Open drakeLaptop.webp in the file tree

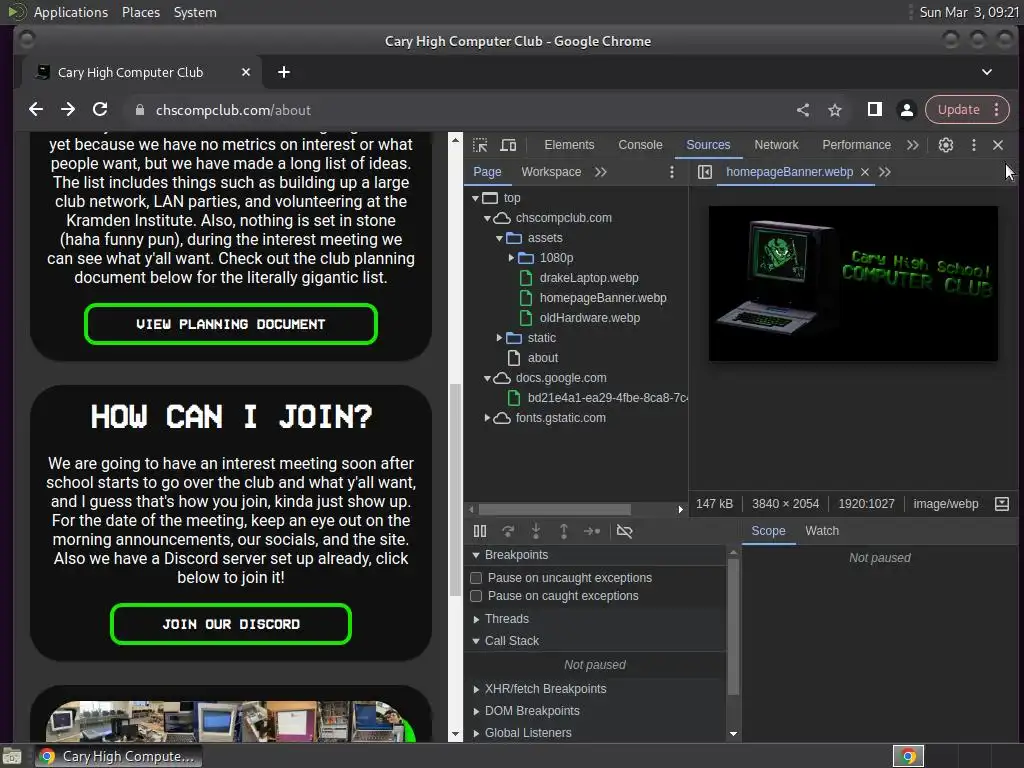(x=588, y=278)
